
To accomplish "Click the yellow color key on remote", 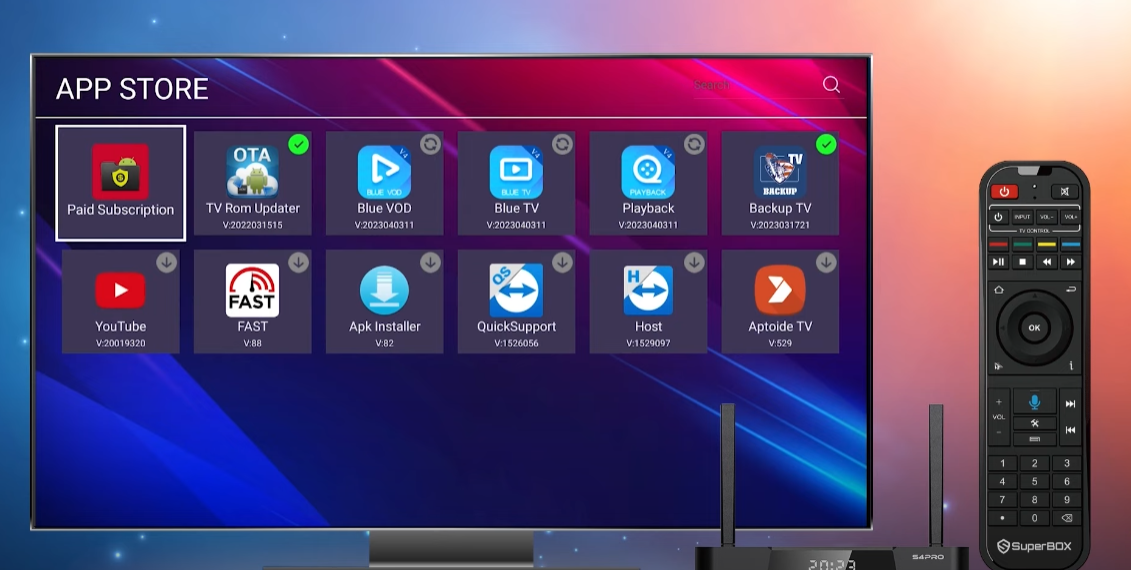I will coord(1046,244).
